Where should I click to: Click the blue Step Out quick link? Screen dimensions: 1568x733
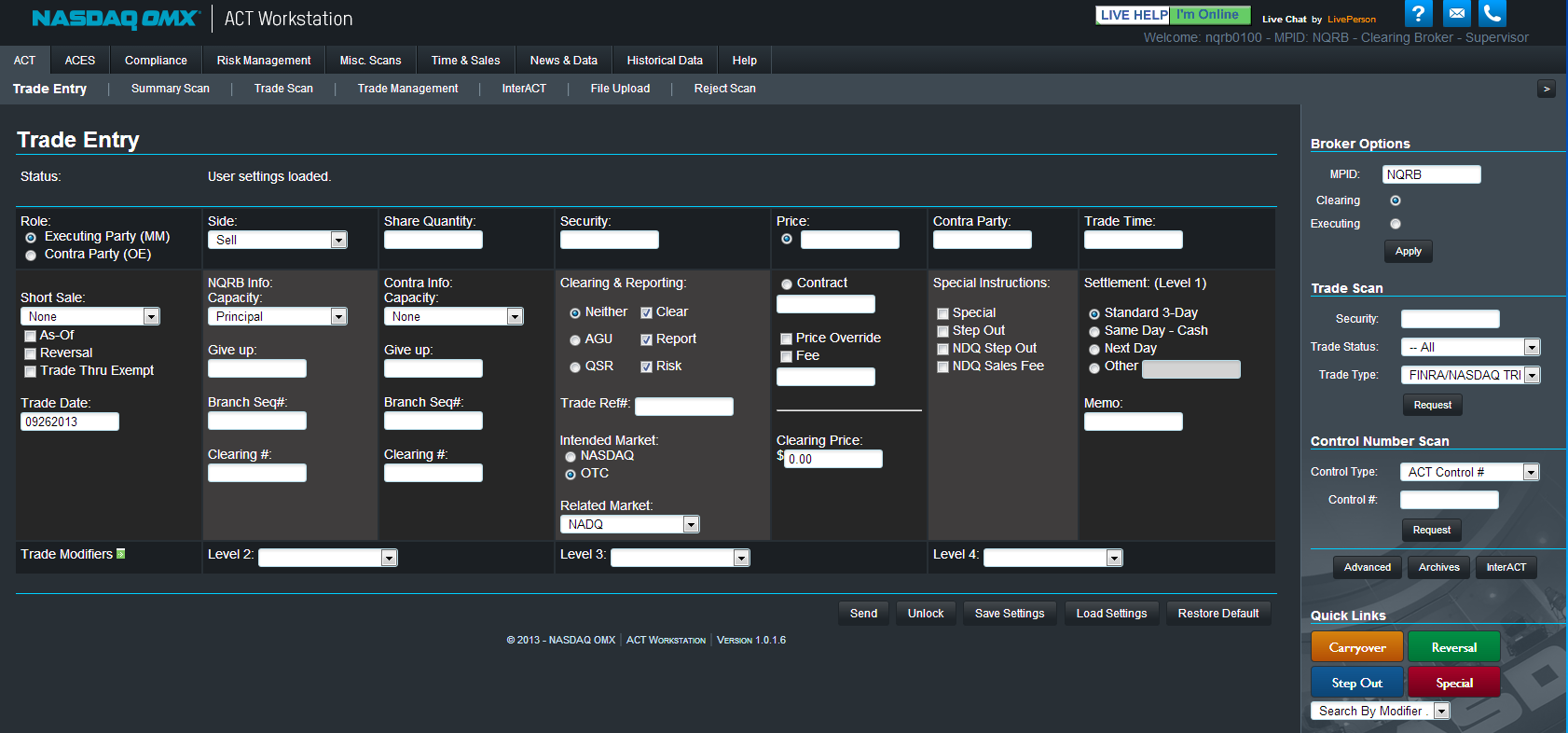coord(1357,683)
